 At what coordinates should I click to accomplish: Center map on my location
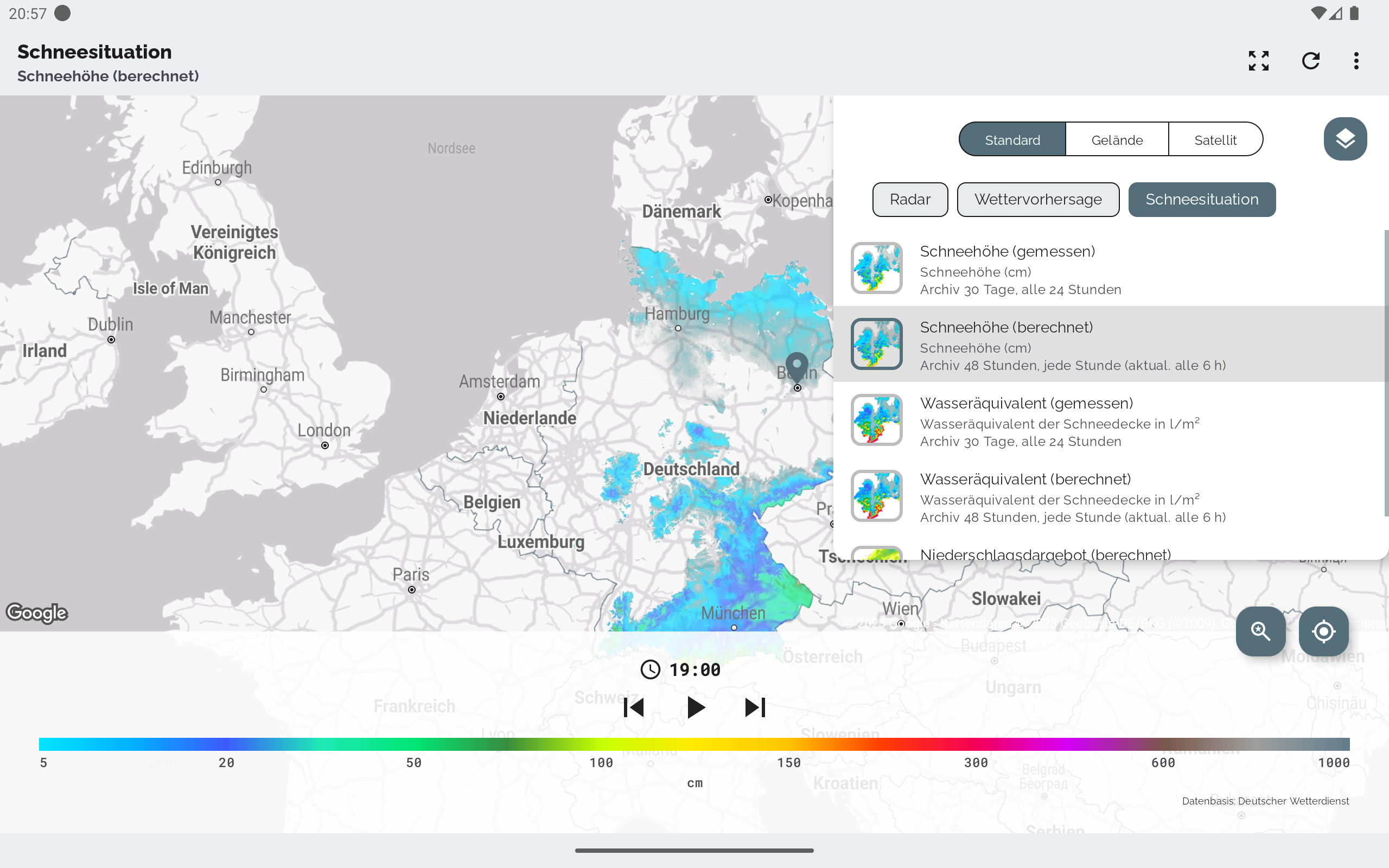[x=1323, y=631]
